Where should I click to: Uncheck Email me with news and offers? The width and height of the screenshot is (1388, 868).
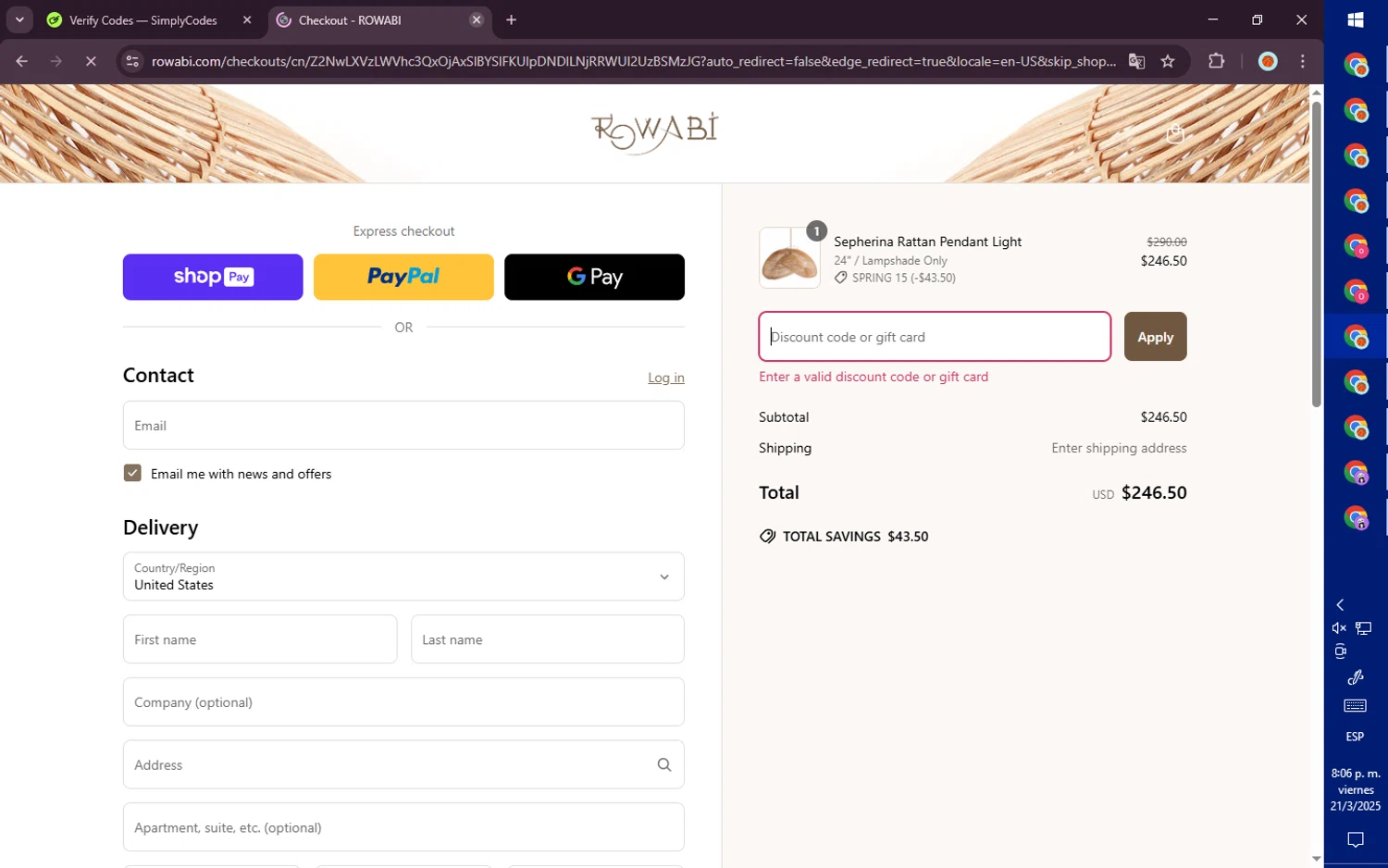[x=132, y=473]
